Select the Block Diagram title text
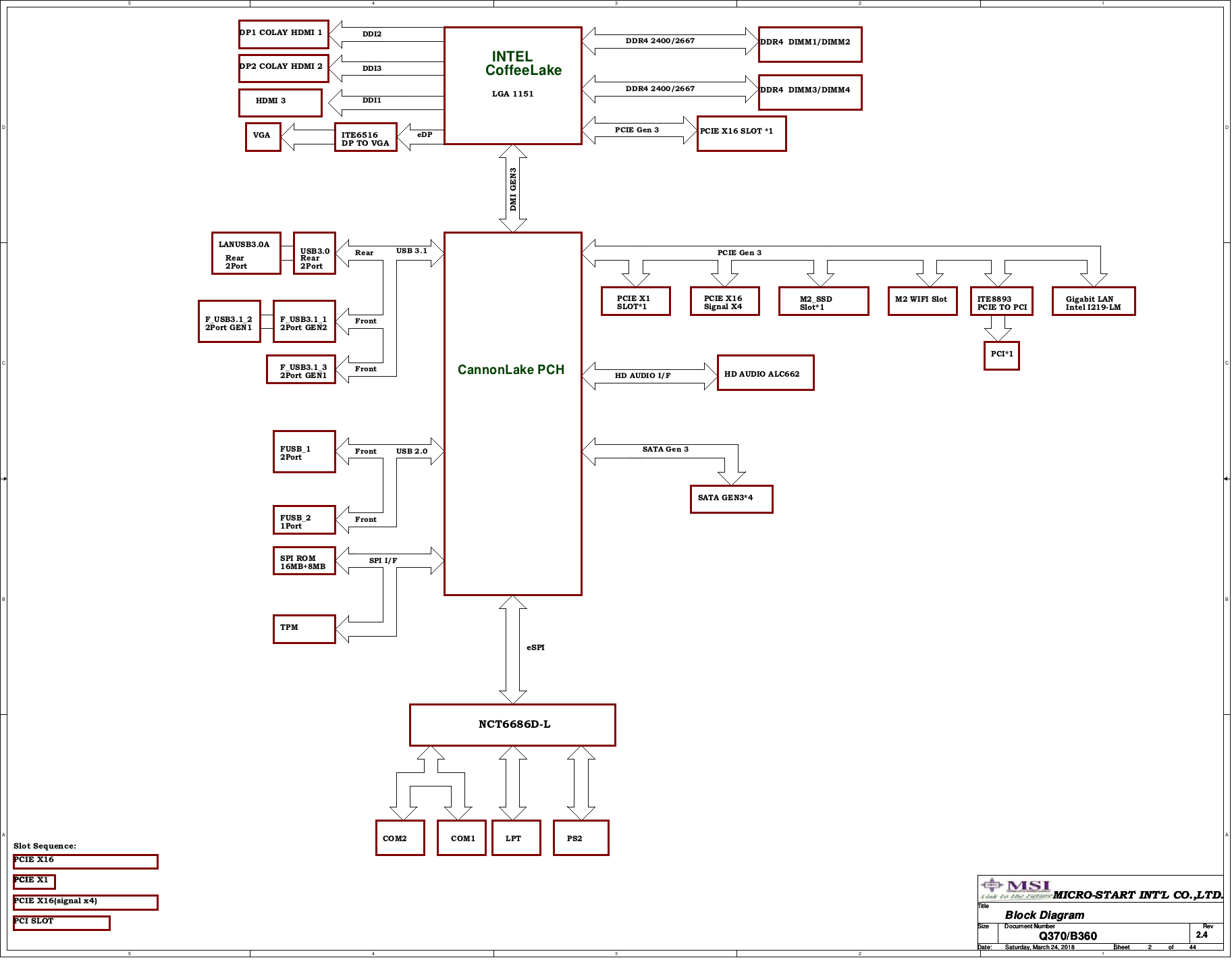1232x960 pixels. pyautogui.click(x=1044, y=915)
